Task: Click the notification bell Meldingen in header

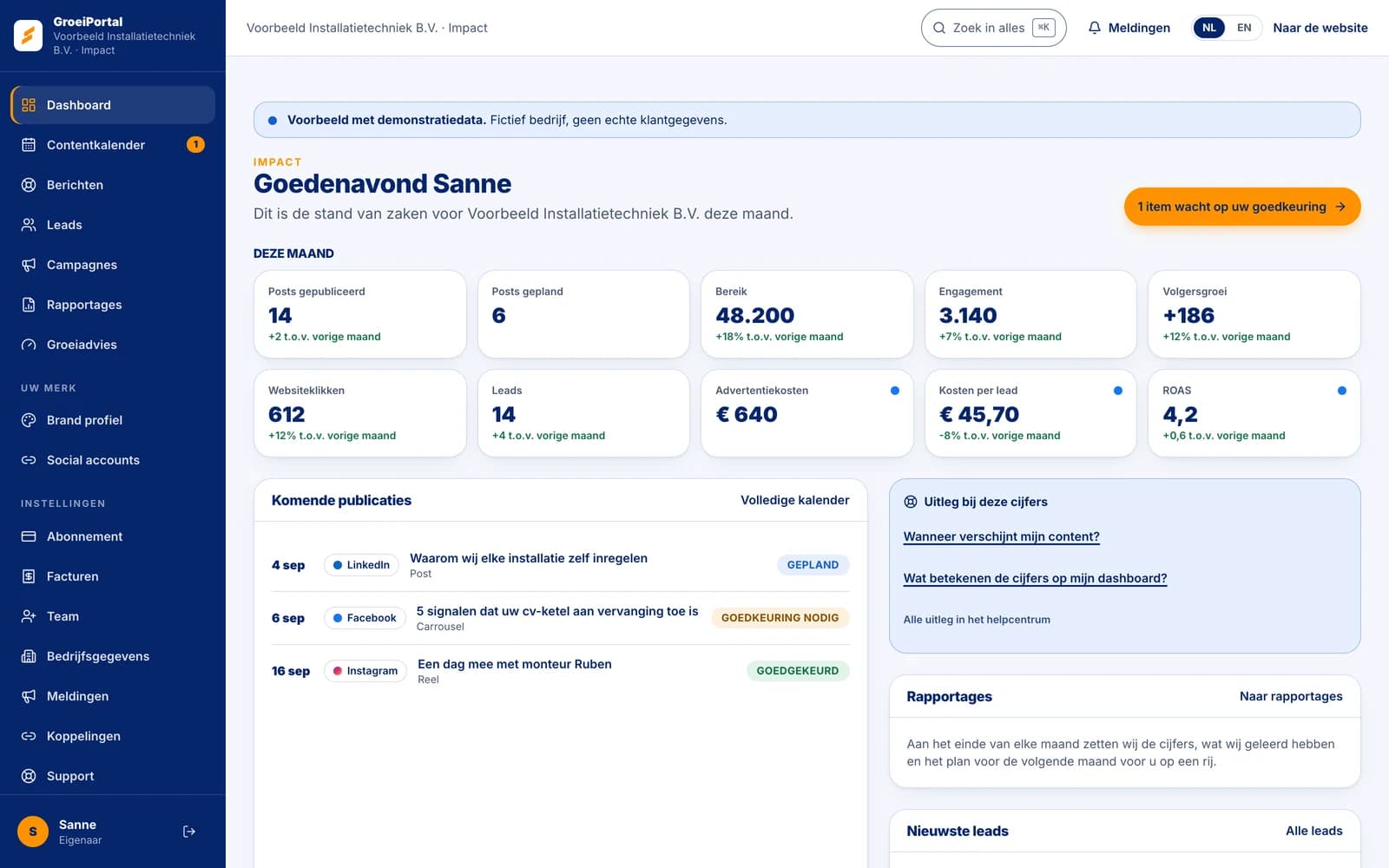Action: [x=1129, y=28]
